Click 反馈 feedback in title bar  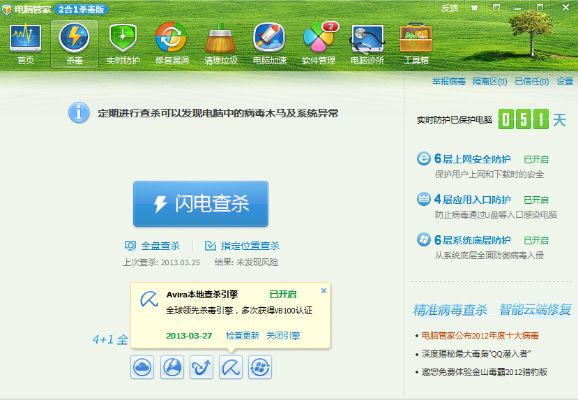click(449, 8)
